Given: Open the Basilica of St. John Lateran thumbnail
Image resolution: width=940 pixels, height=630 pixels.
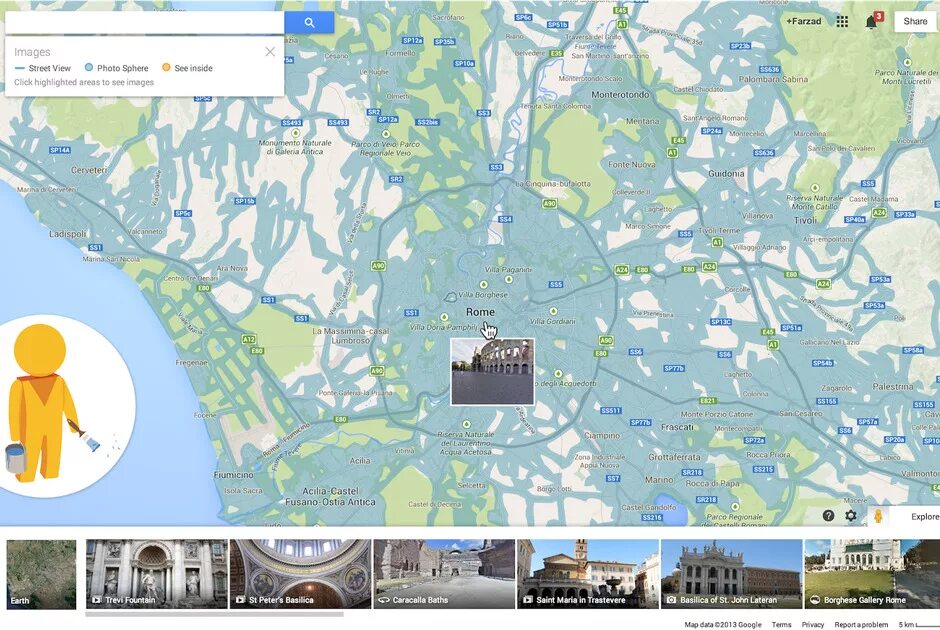Looking at the screenshot, I should 732,574.
